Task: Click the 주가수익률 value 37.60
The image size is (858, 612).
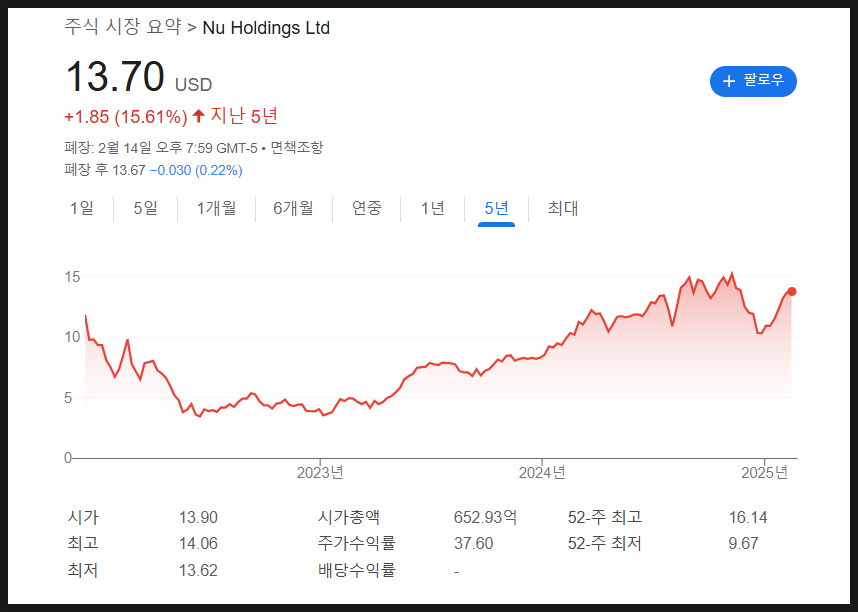Action: (473, 544)
